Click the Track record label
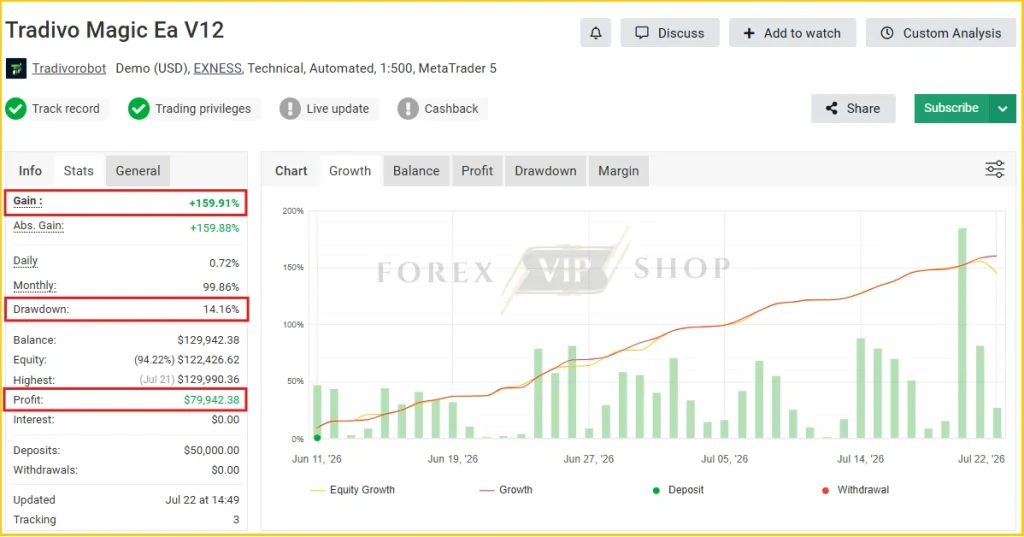This screenshot has height=537, width=1024. (x=66, y=108)
